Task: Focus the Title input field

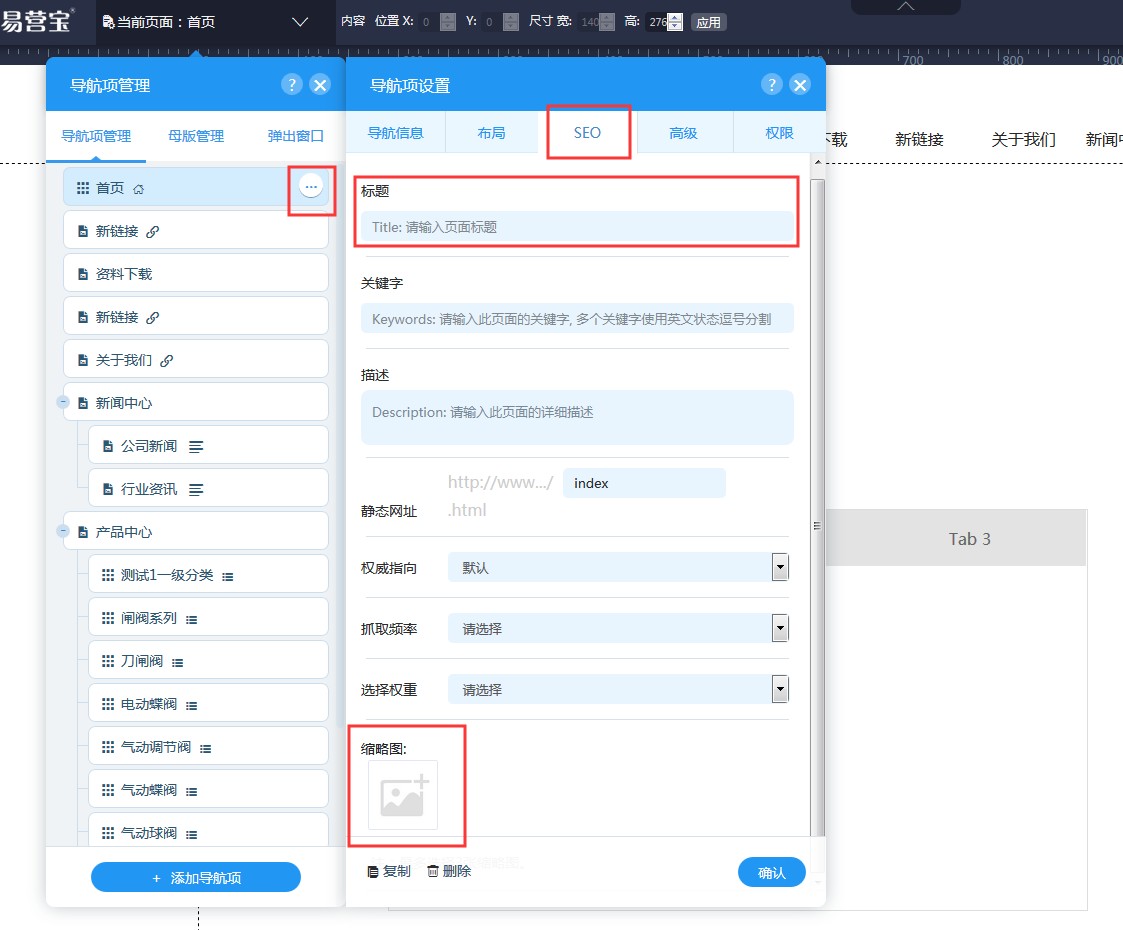Action: pyautogui.click(x=577, y=227)
